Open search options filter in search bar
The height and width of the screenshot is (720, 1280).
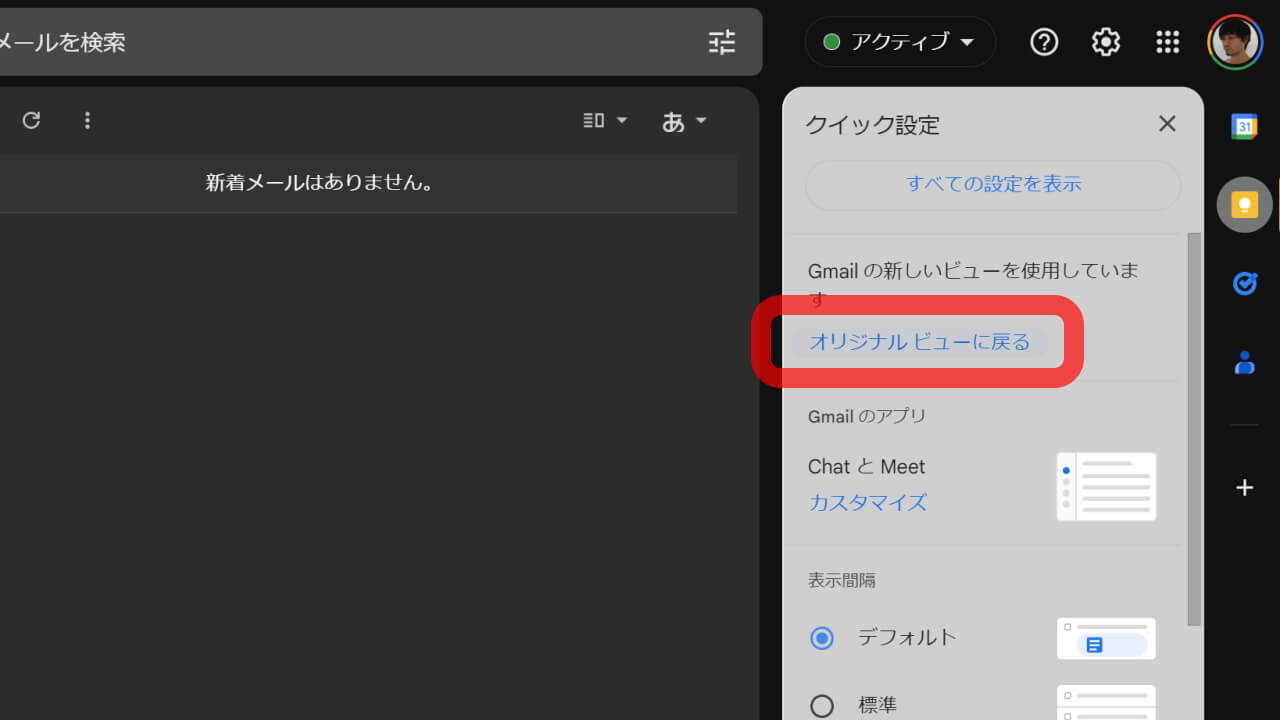point(722,42)
